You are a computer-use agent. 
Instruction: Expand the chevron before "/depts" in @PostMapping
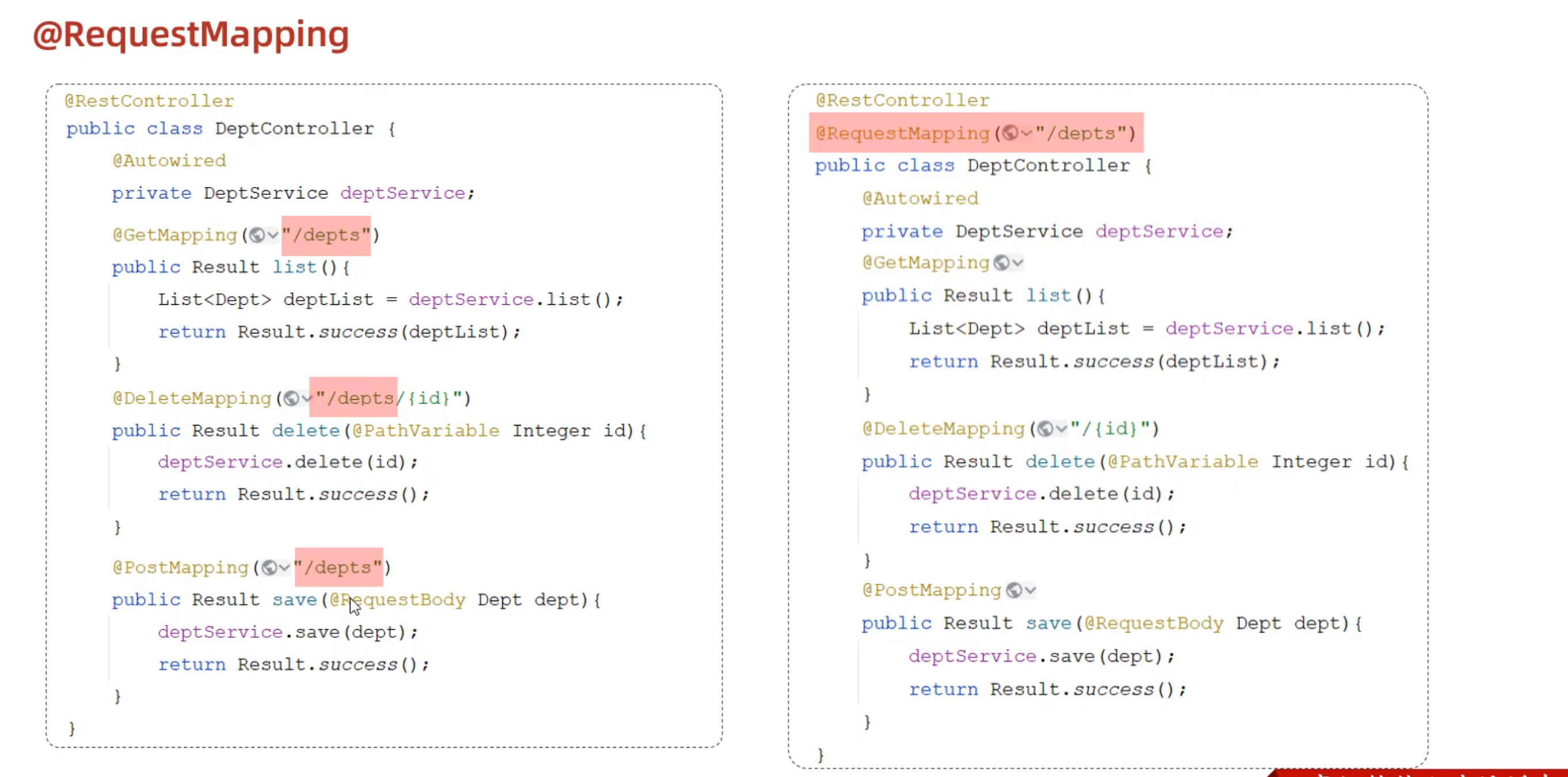tap(284, 568)
